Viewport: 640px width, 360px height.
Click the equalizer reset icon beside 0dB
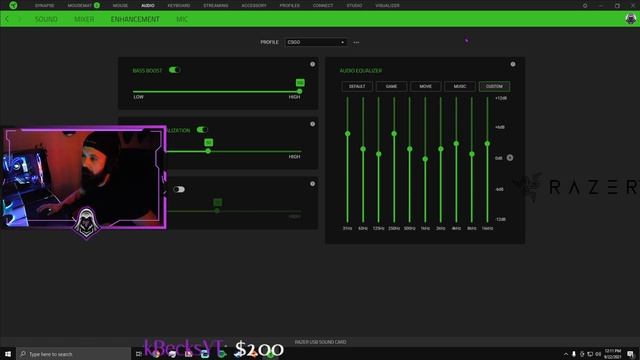[510, 158]
